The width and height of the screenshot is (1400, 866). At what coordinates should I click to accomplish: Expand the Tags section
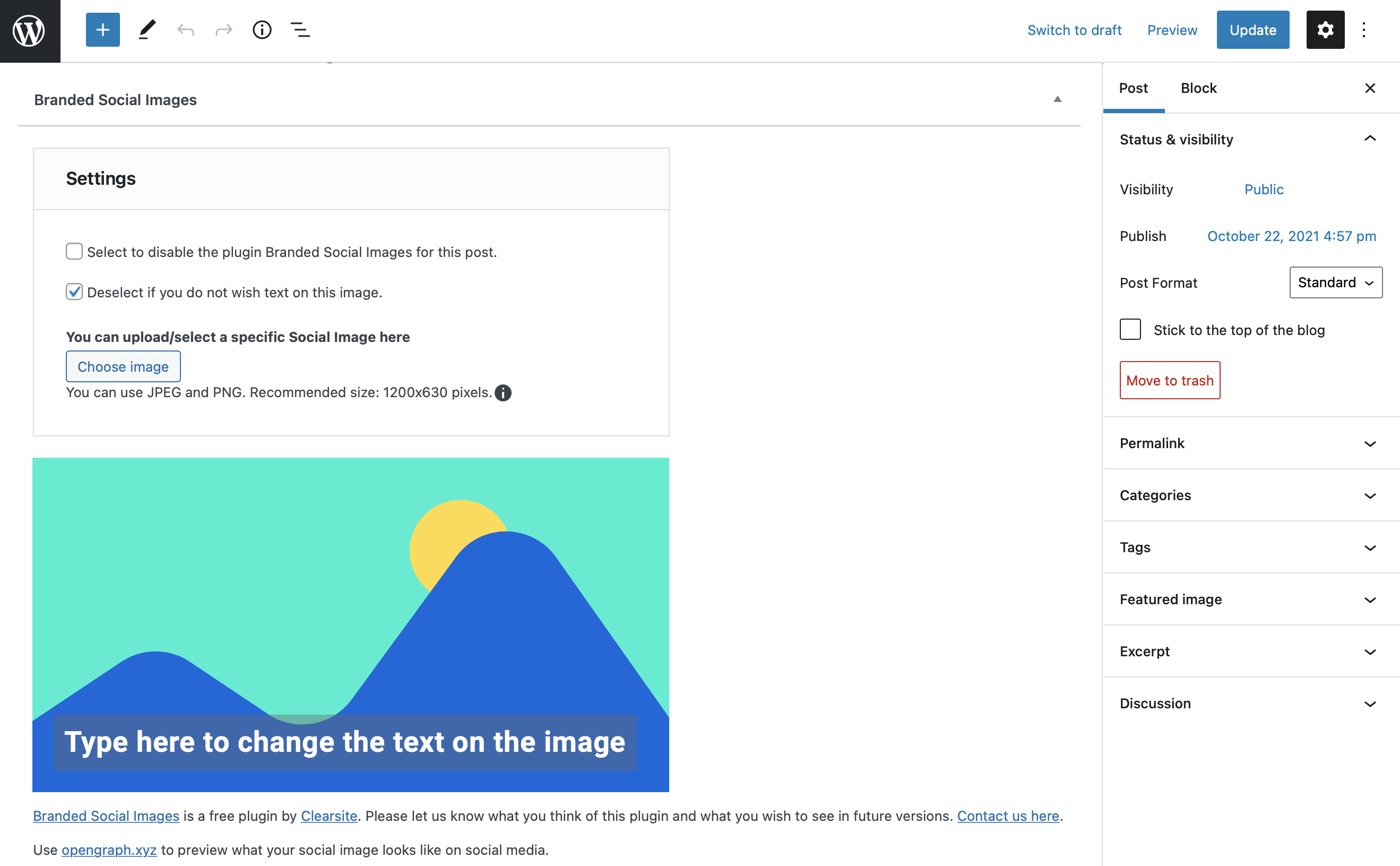tap(1251, 547)
